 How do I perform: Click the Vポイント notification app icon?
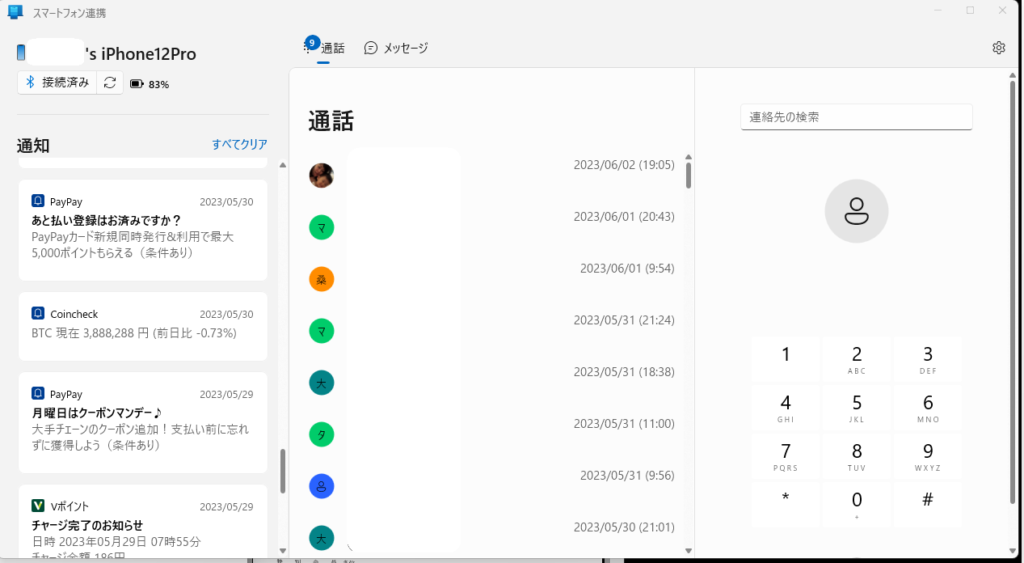38,506
